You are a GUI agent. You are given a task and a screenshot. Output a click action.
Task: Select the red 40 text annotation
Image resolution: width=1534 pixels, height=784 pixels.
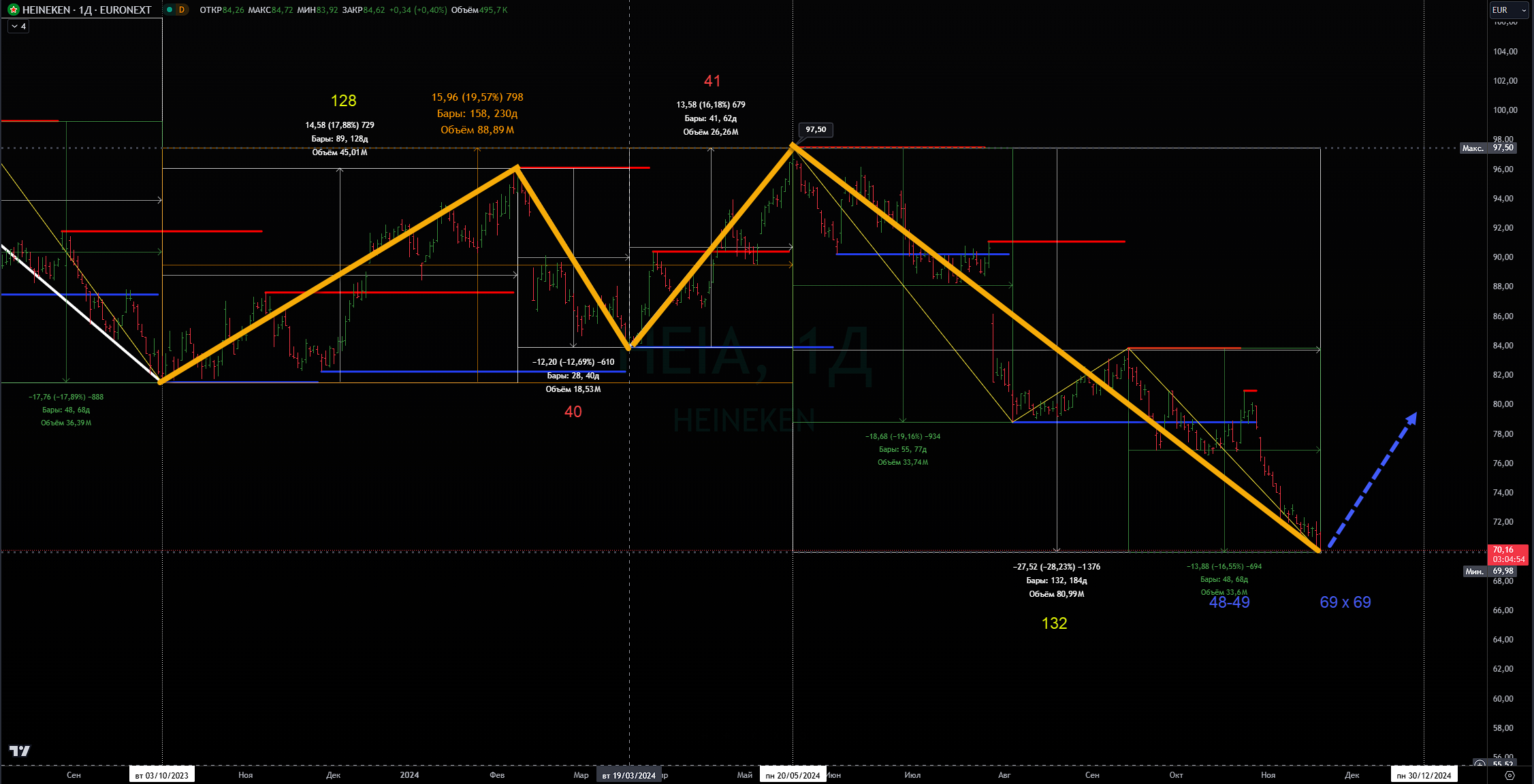573,412
